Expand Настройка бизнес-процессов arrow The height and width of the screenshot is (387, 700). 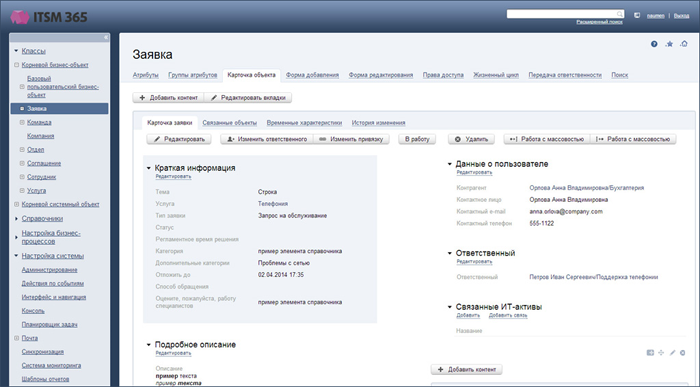click(17, 237)
